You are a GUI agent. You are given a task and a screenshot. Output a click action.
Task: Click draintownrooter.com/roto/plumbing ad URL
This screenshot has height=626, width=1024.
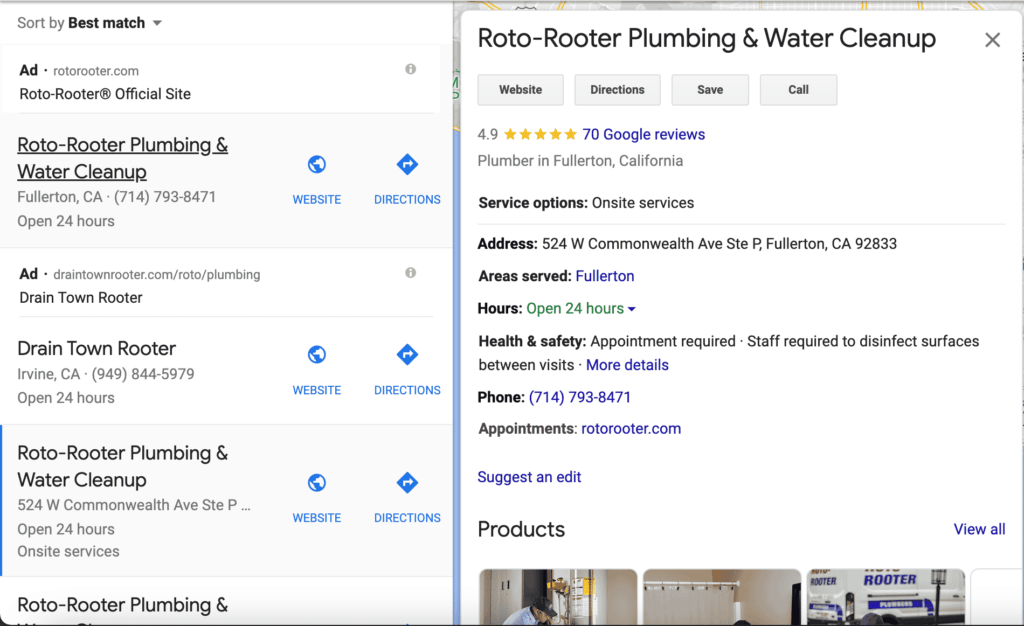[157, 275]
